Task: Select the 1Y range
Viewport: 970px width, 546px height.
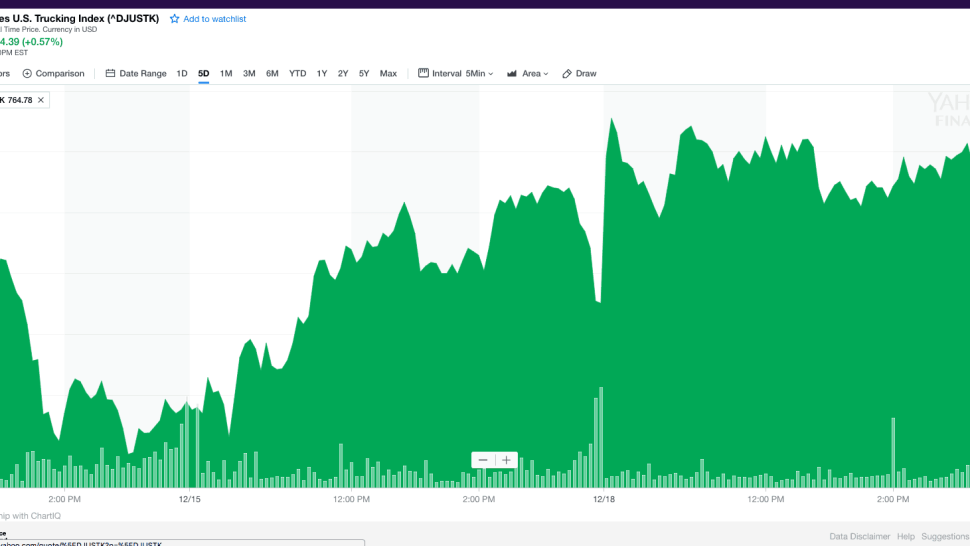Action: [322, 73]
